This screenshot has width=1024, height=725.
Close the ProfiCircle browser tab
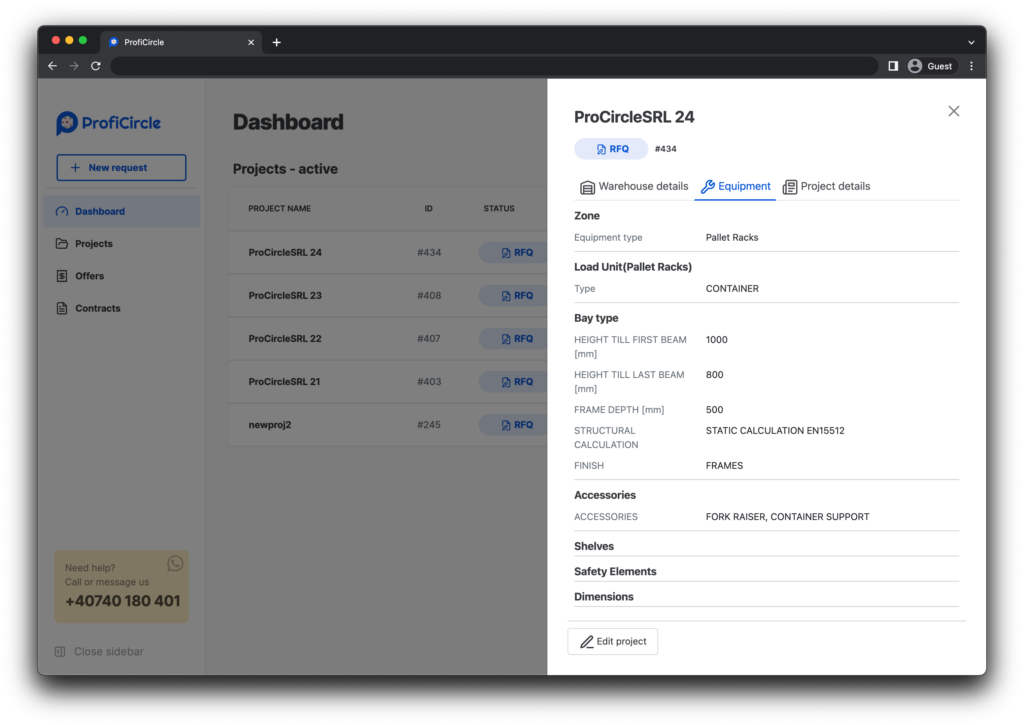tap(251, 42)
